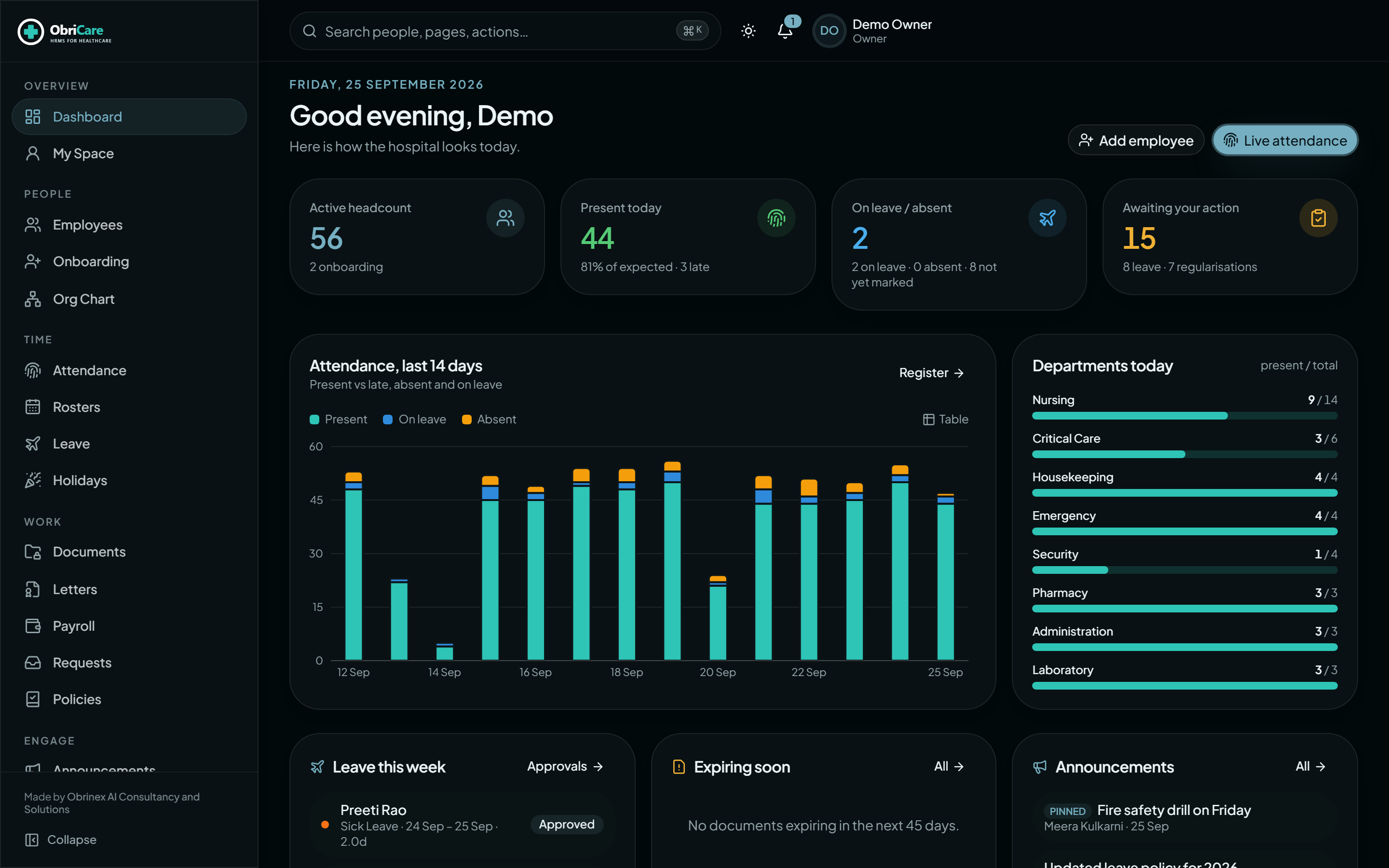Click the Awaiting your action clipboard icon
This screenshot has width=1389, height=868.
pos(1319,218)
